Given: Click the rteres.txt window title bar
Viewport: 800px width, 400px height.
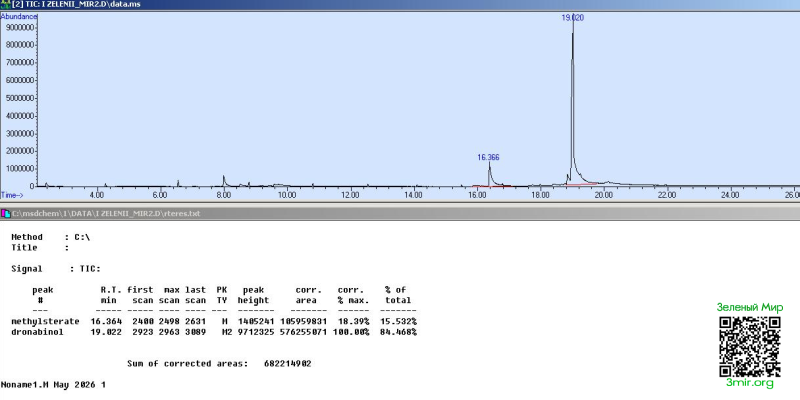Looking at the screenshot, I should click(x=400, y=213).
